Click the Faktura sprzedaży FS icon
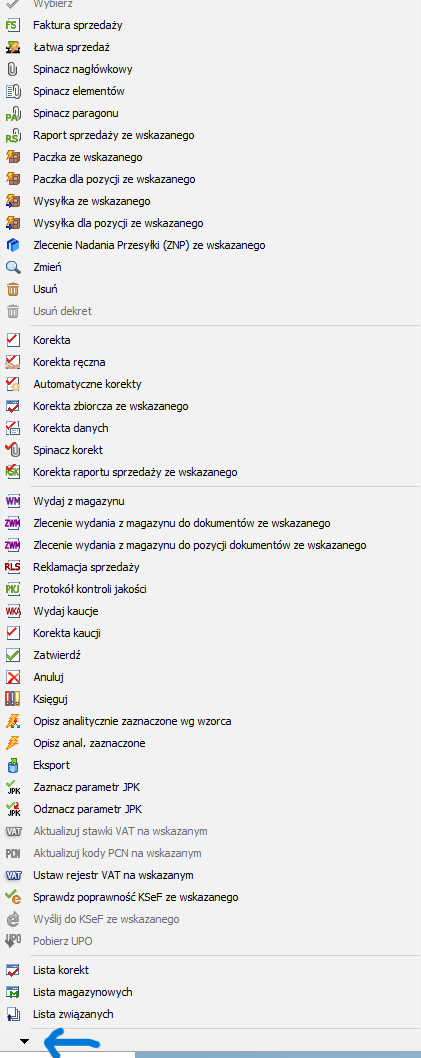The image size is (421, 1058). 13,25
